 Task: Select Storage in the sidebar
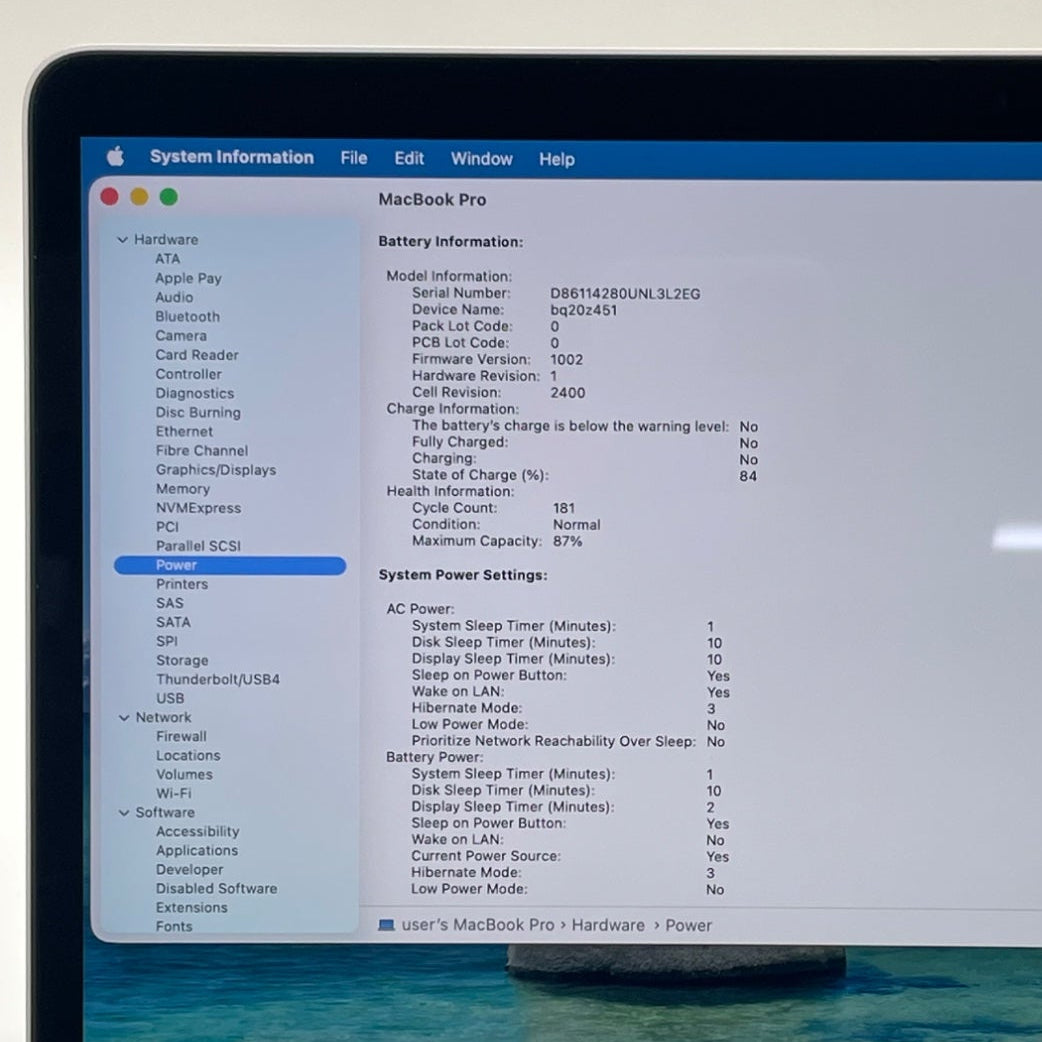182,661
